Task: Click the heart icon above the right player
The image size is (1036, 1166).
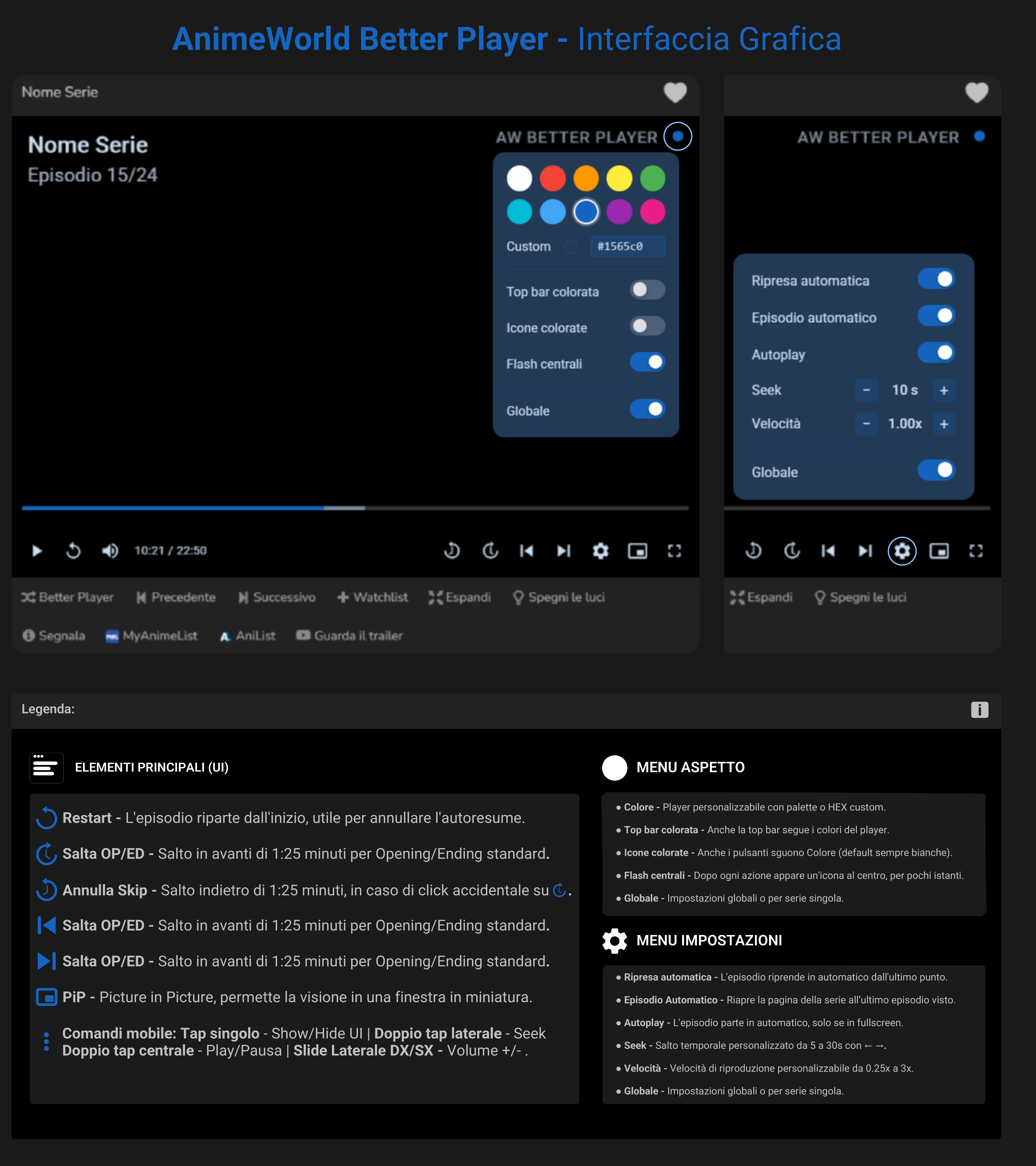Action: pyautogui.click(x=977, y=92)
